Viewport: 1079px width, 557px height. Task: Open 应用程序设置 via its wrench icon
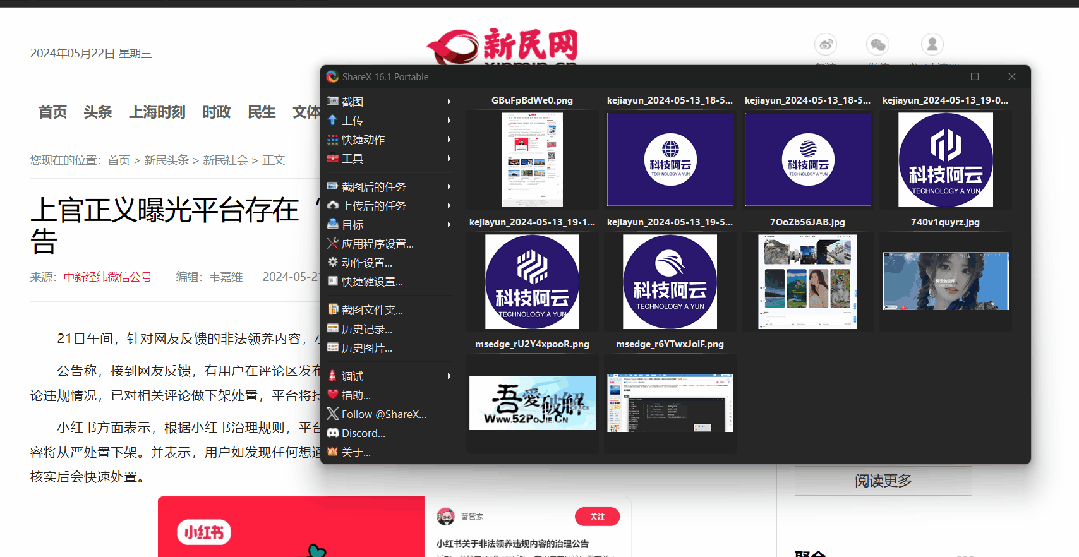(333, 244)
